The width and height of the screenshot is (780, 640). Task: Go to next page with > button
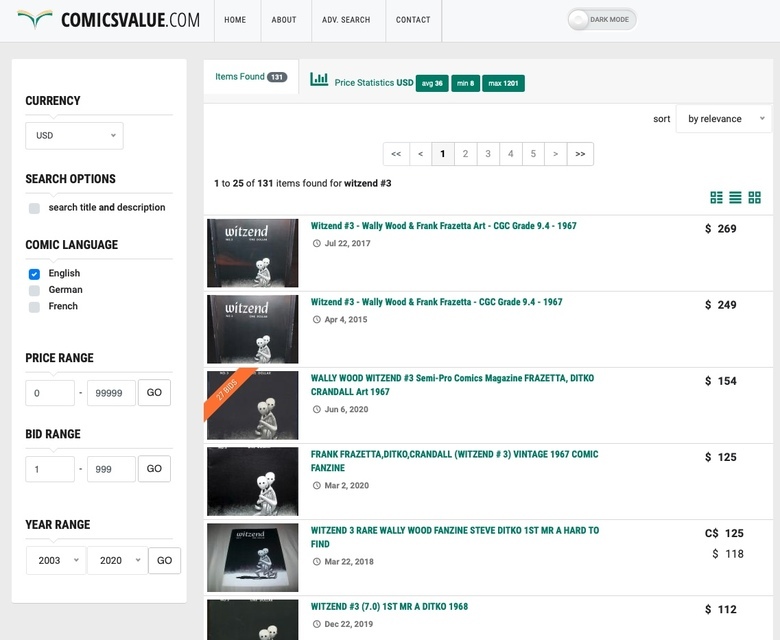tap(556, 154)
